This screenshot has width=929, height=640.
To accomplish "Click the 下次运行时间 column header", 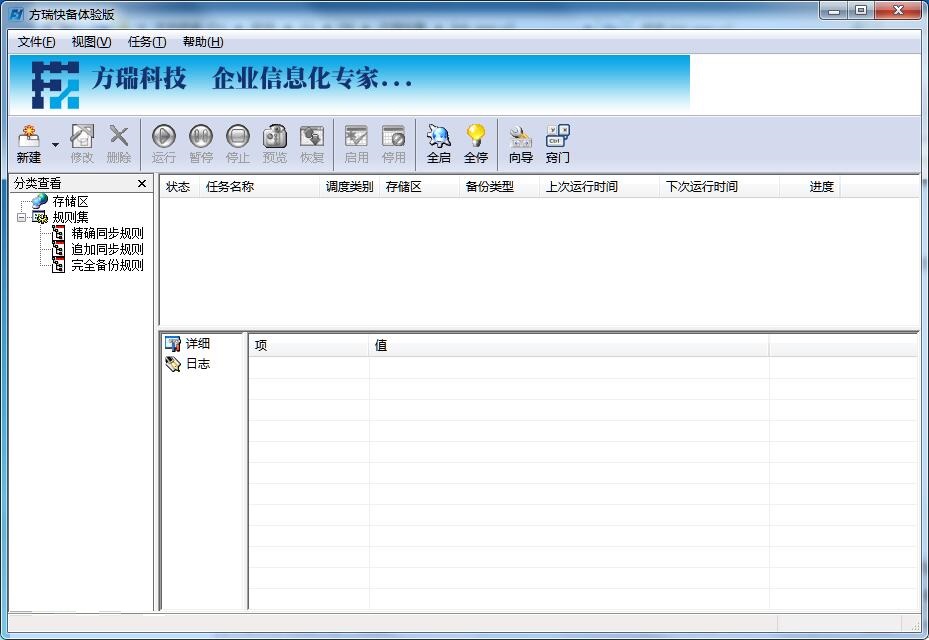I will coord(719,187).
